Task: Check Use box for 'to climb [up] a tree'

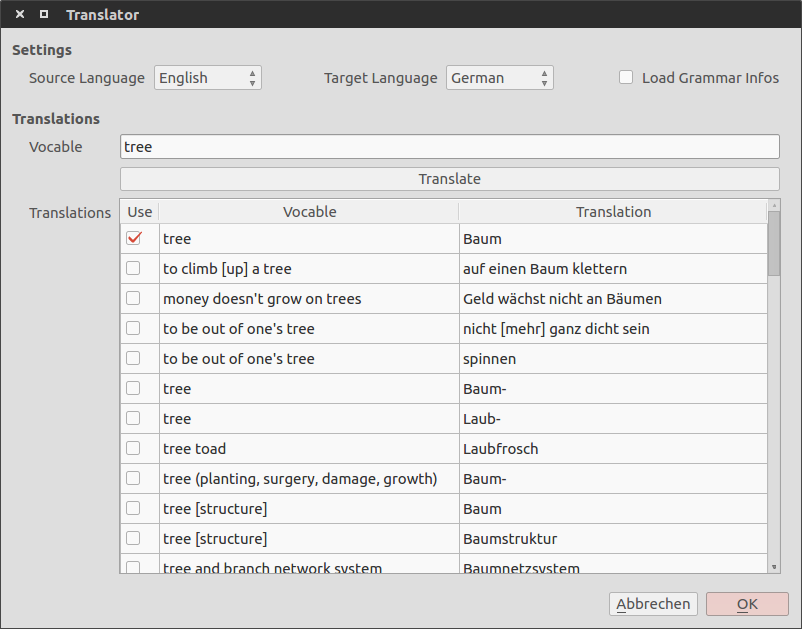Action: [x=133, y=269]
